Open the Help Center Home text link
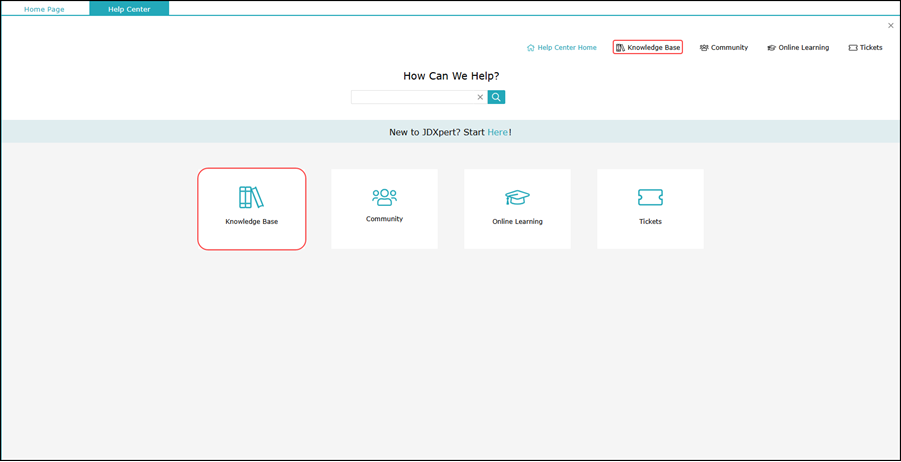Screen dimensions: 901x462 click(x=567, y=48)
